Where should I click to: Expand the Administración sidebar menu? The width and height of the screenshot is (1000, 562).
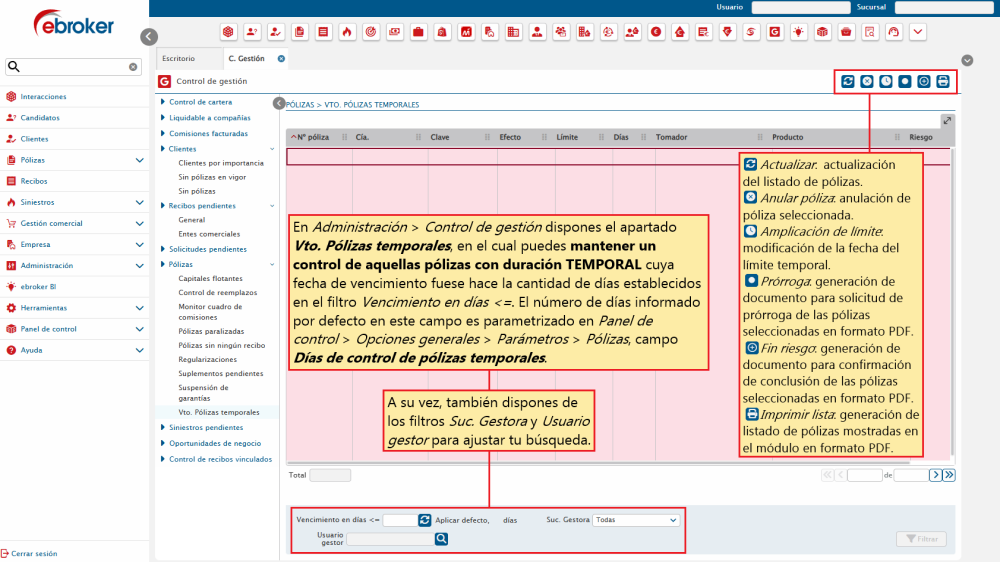coord(140,265)
